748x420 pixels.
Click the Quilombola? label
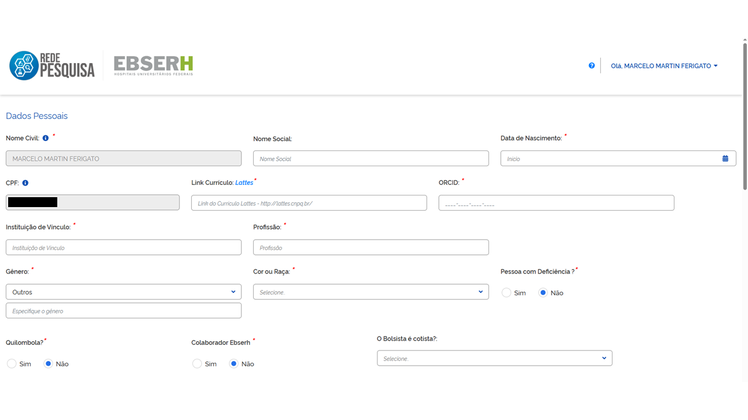click(24, 343)
